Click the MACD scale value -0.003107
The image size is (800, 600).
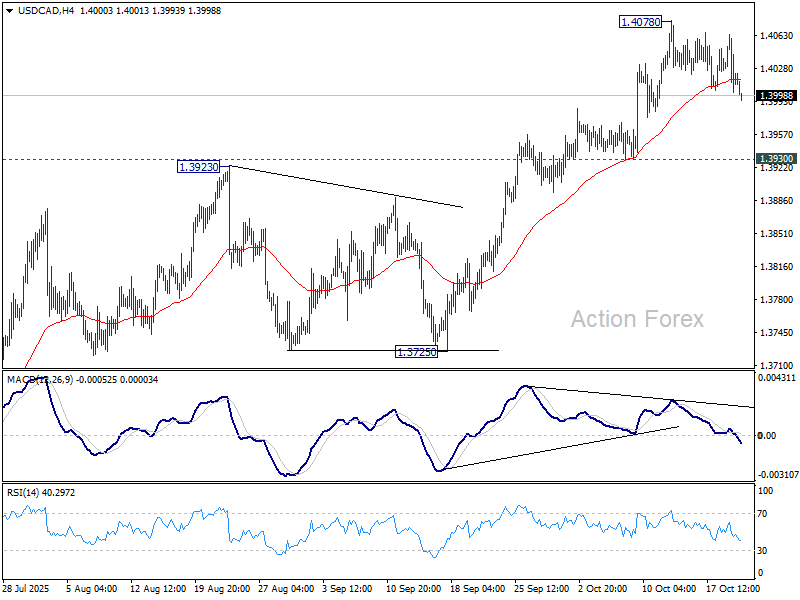coord(778,474)
